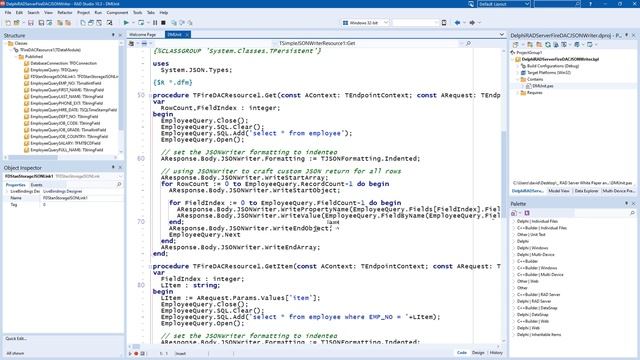This screenshot has width=640, height=360.
Task: Click the first icon in Palette toolbar
Action: pos(514,213)
